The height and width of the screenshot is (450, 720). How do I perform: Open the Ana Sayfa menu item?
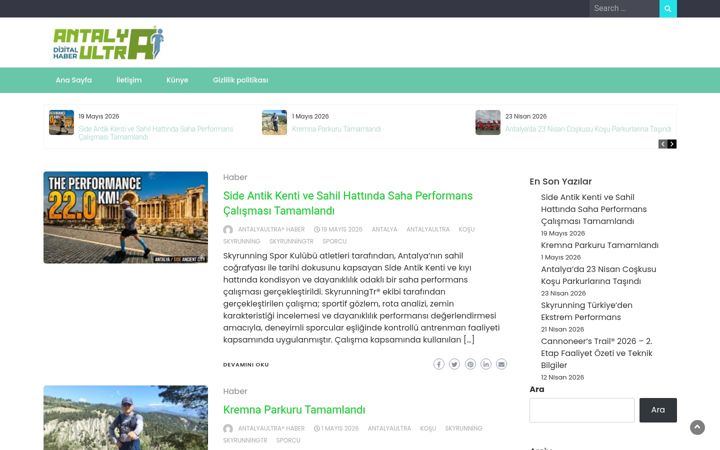tap(74, 80)
